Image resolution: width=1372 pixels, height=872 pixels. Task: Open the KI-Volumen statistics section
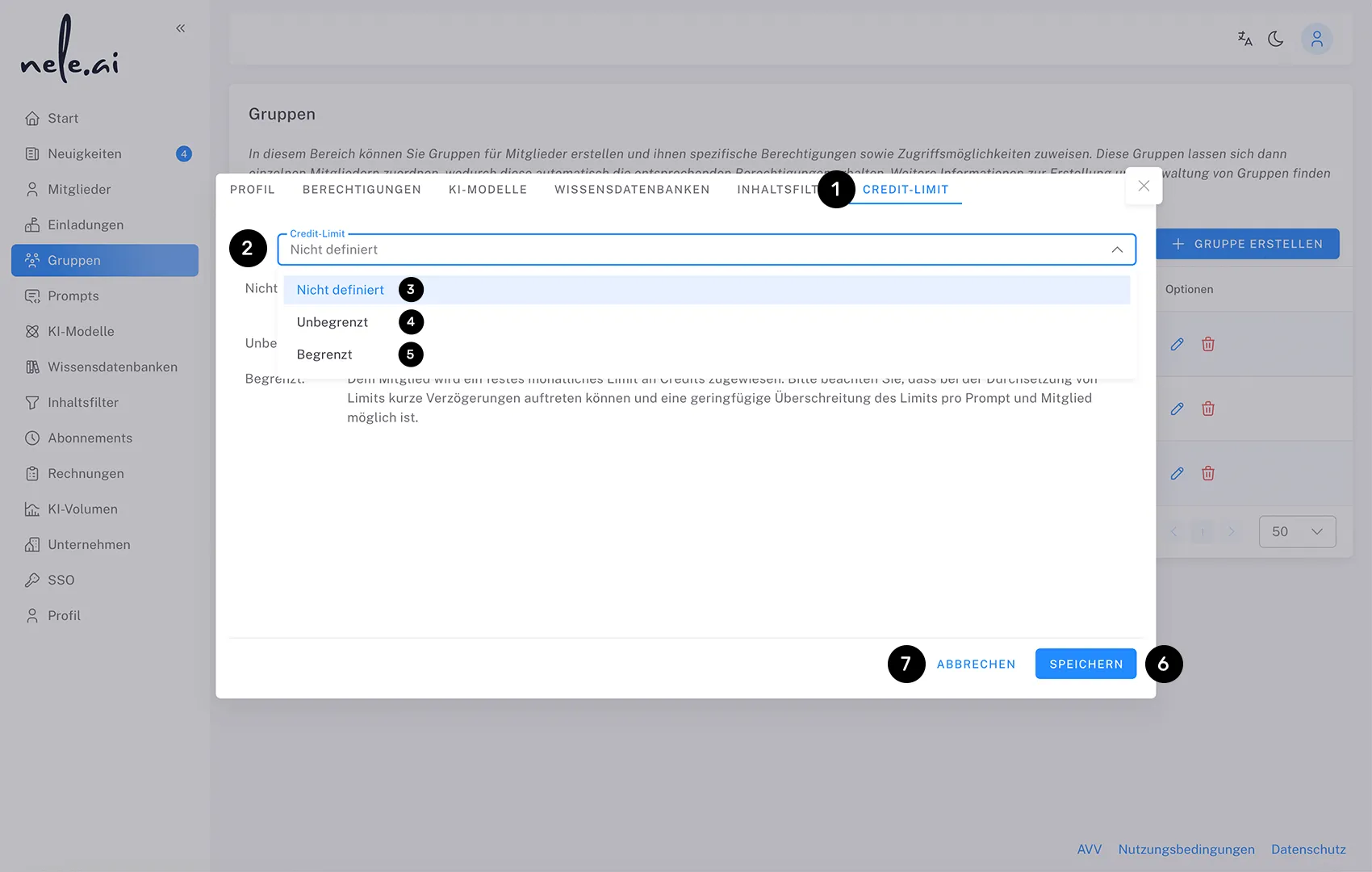click(83, 509)
